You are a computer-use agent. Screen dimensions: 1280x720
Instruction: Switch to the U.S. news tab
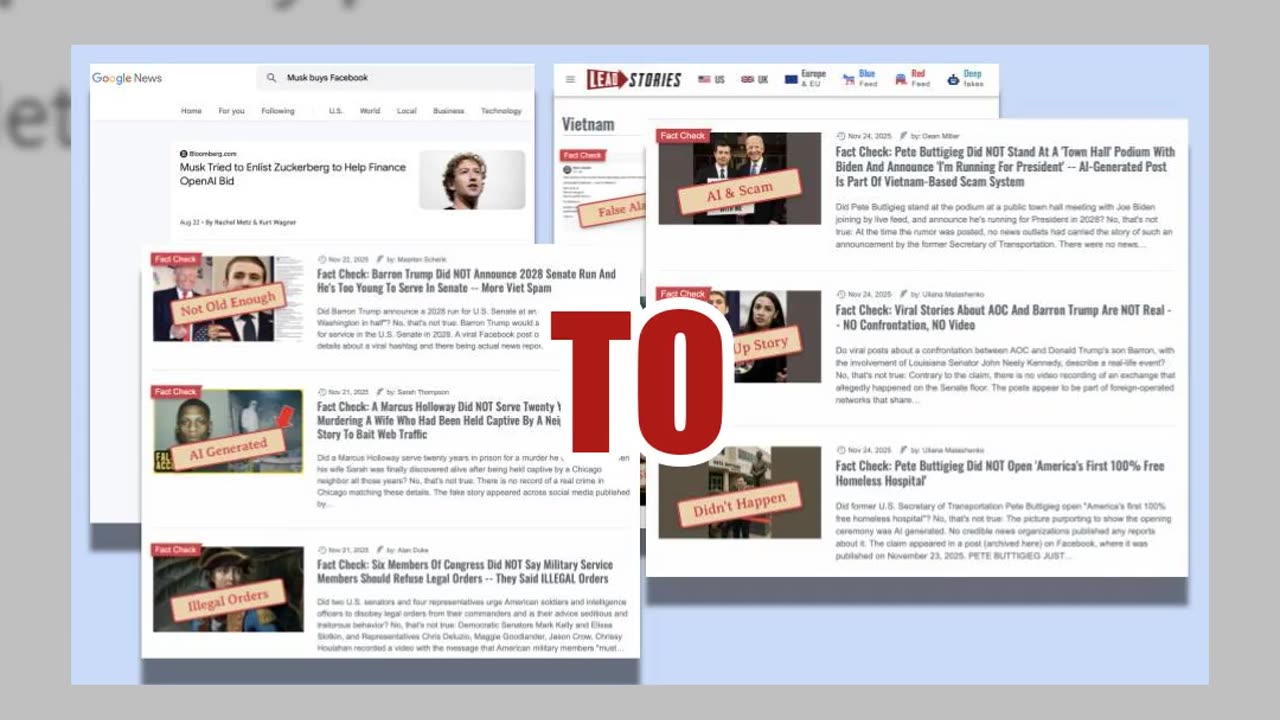coord(336,111)
